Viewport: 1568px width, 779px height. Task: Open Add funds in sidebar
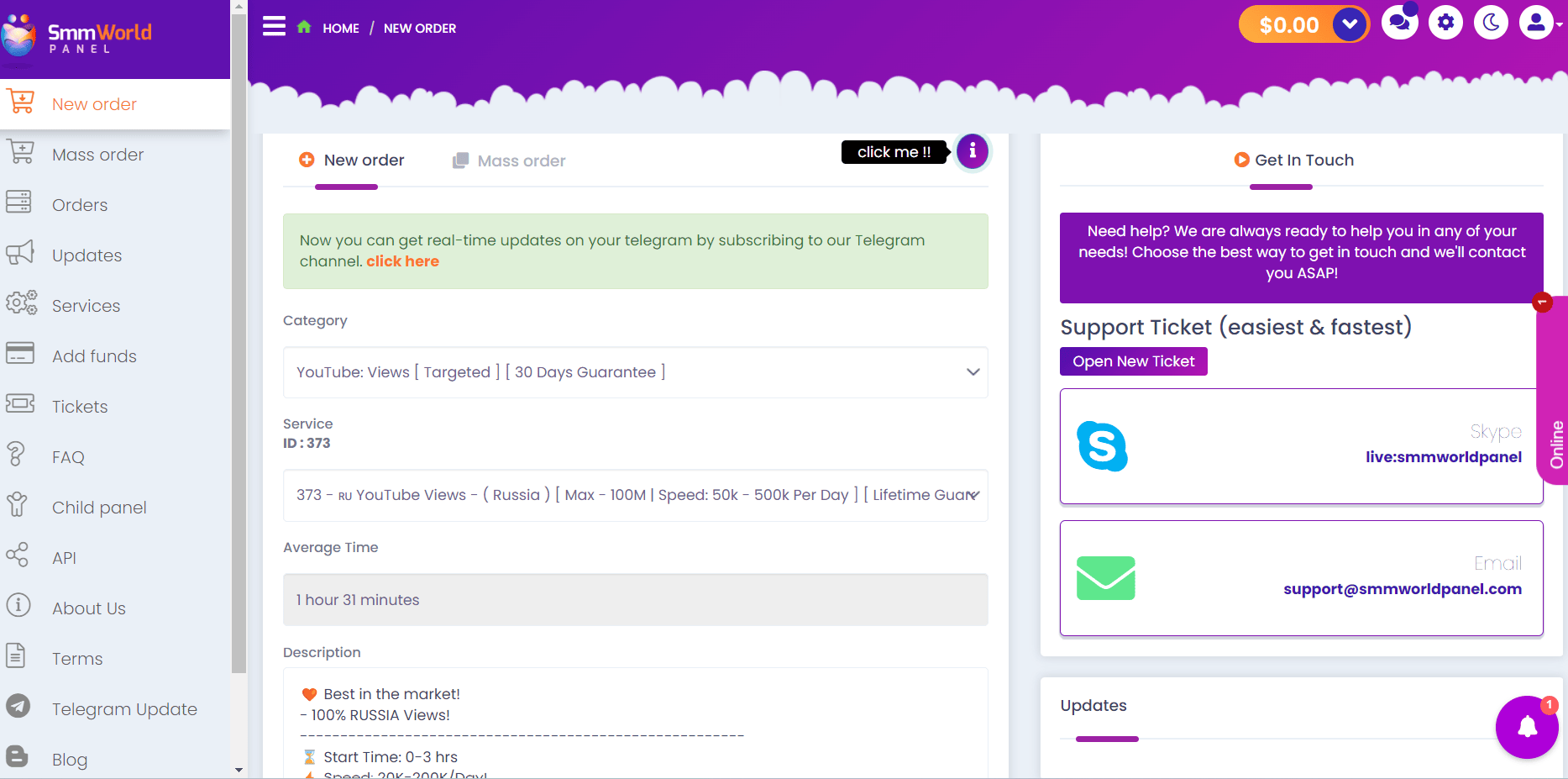tap(94, 356)
